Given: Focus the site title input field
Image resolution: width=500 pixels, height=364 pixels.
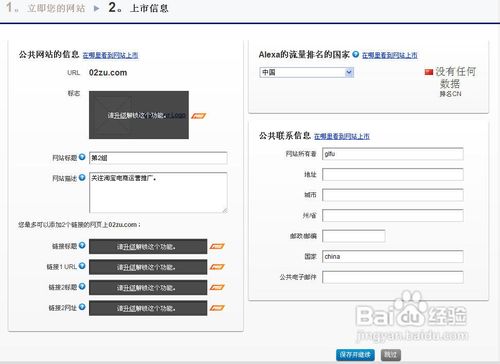Looking at the screenshot, I should (x=158, y=158).
